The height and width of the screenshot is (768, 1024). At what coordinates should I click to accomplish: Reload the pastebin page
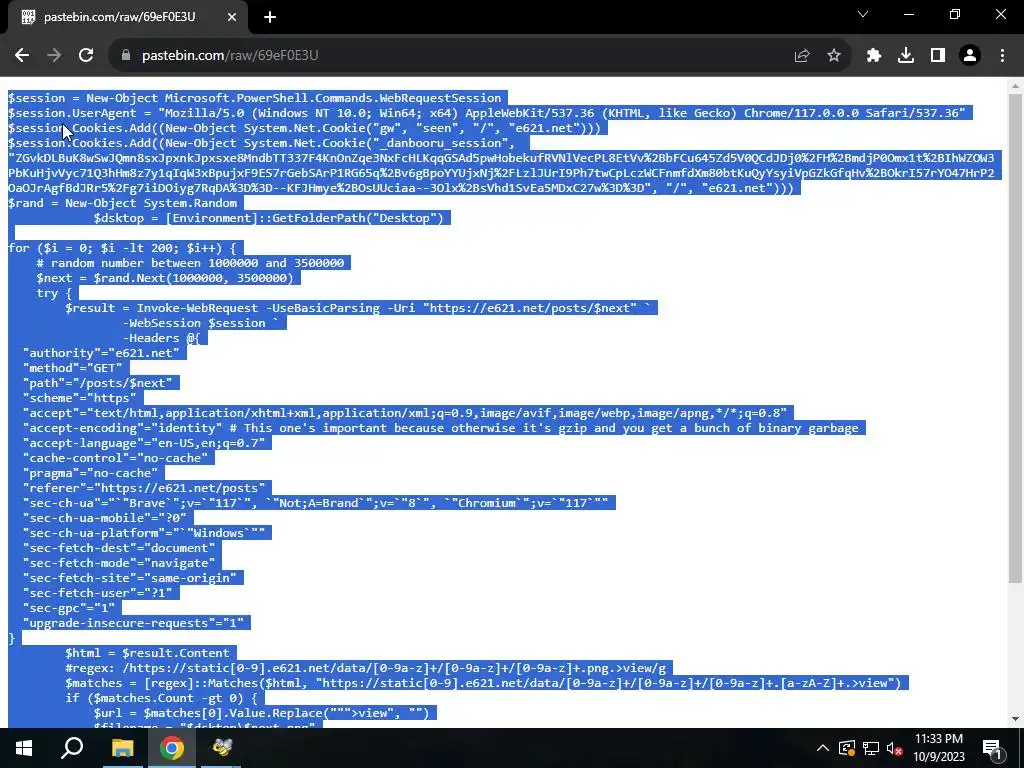[x=86, y=56]
